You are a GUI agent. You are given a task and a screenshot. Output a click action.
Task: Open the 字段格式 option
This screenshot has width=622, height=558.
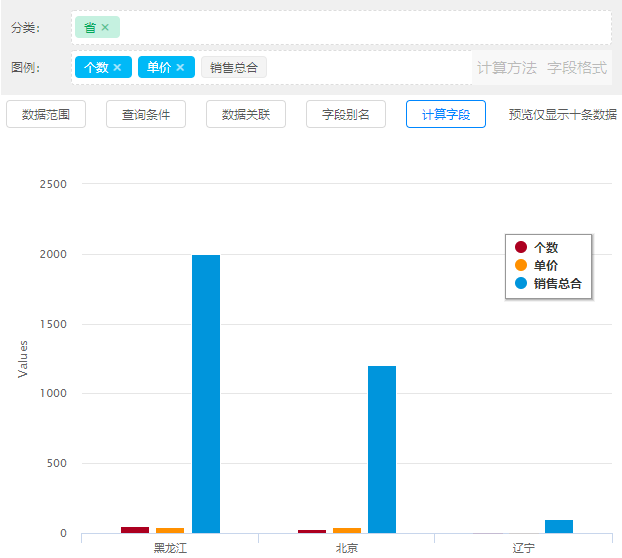pos(577,68)
